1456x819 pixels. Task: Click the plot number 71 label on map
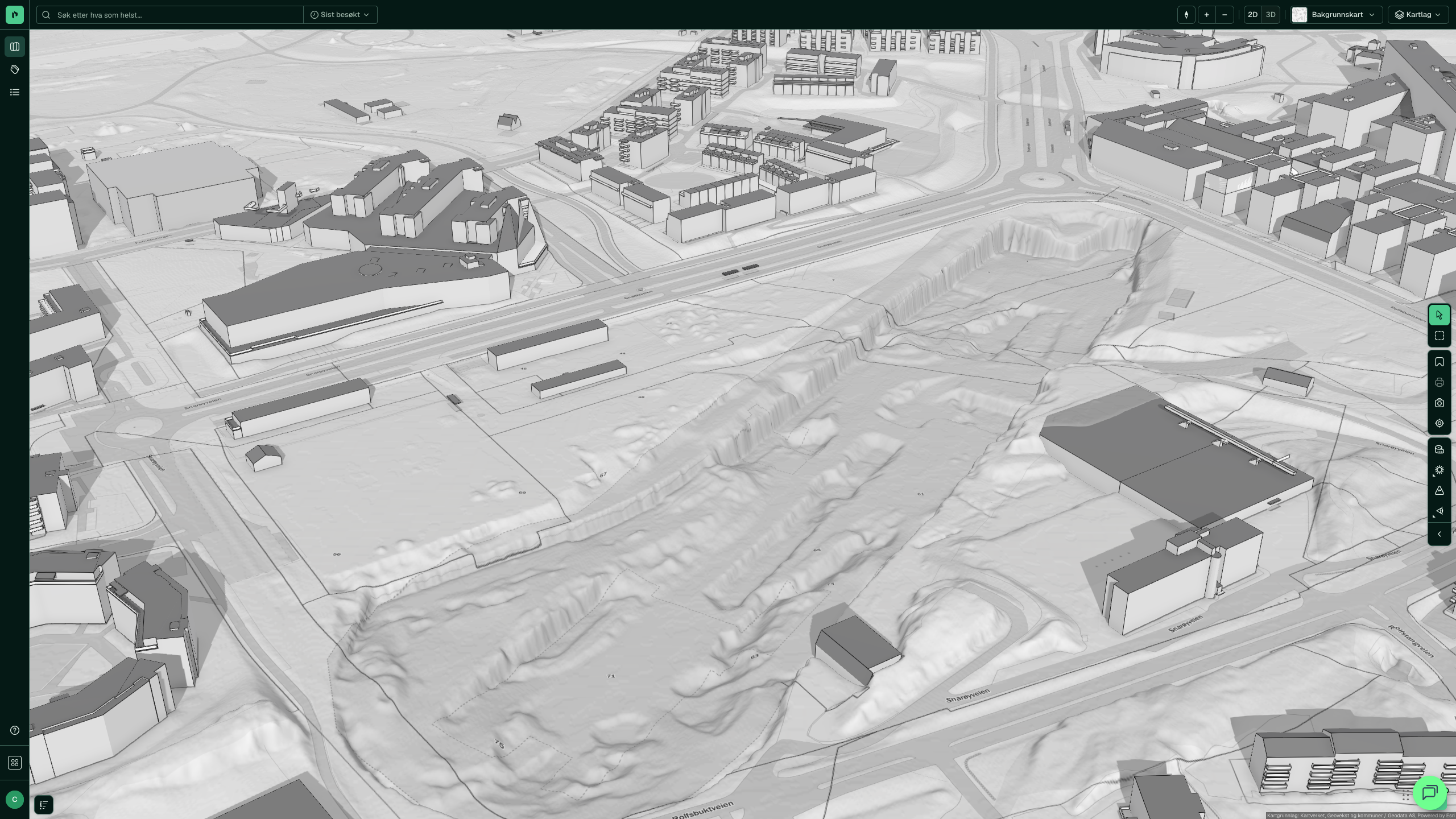click(x=611, y=676)
